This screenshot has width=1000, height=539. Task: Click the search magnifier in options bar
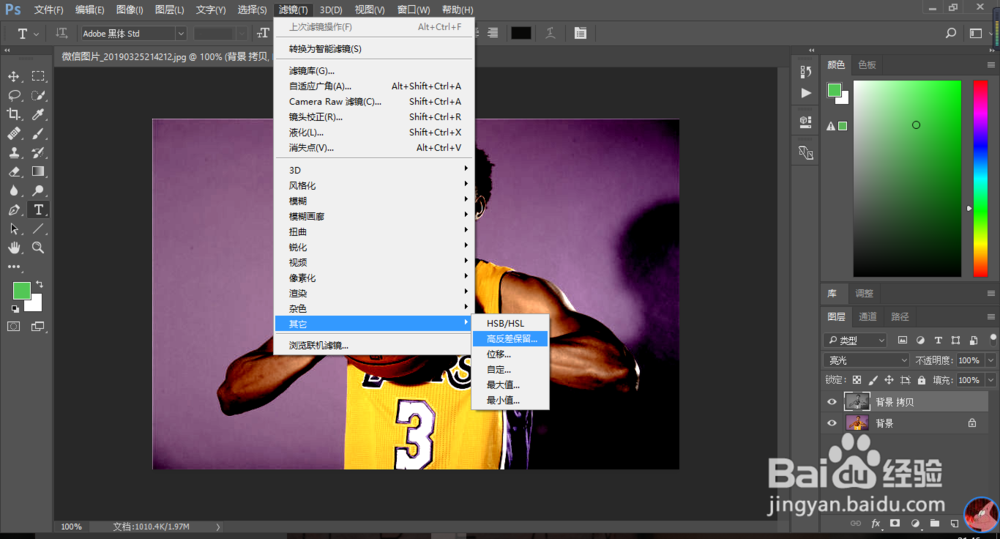[951, 33]
